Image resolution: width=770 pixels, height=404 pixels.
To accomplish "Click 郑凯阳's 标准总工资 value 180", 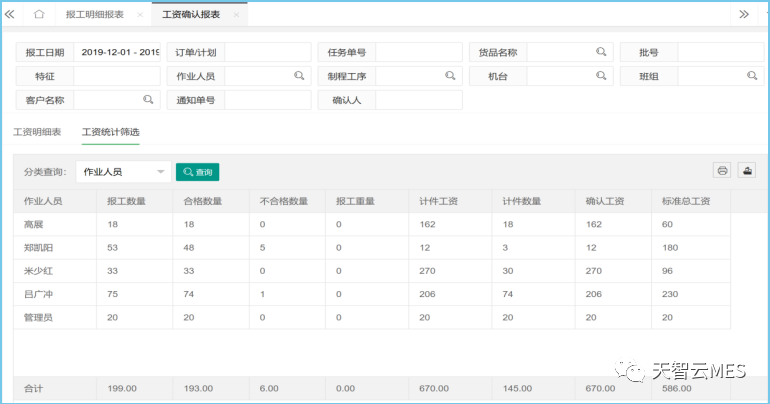I will pos(670,248).
